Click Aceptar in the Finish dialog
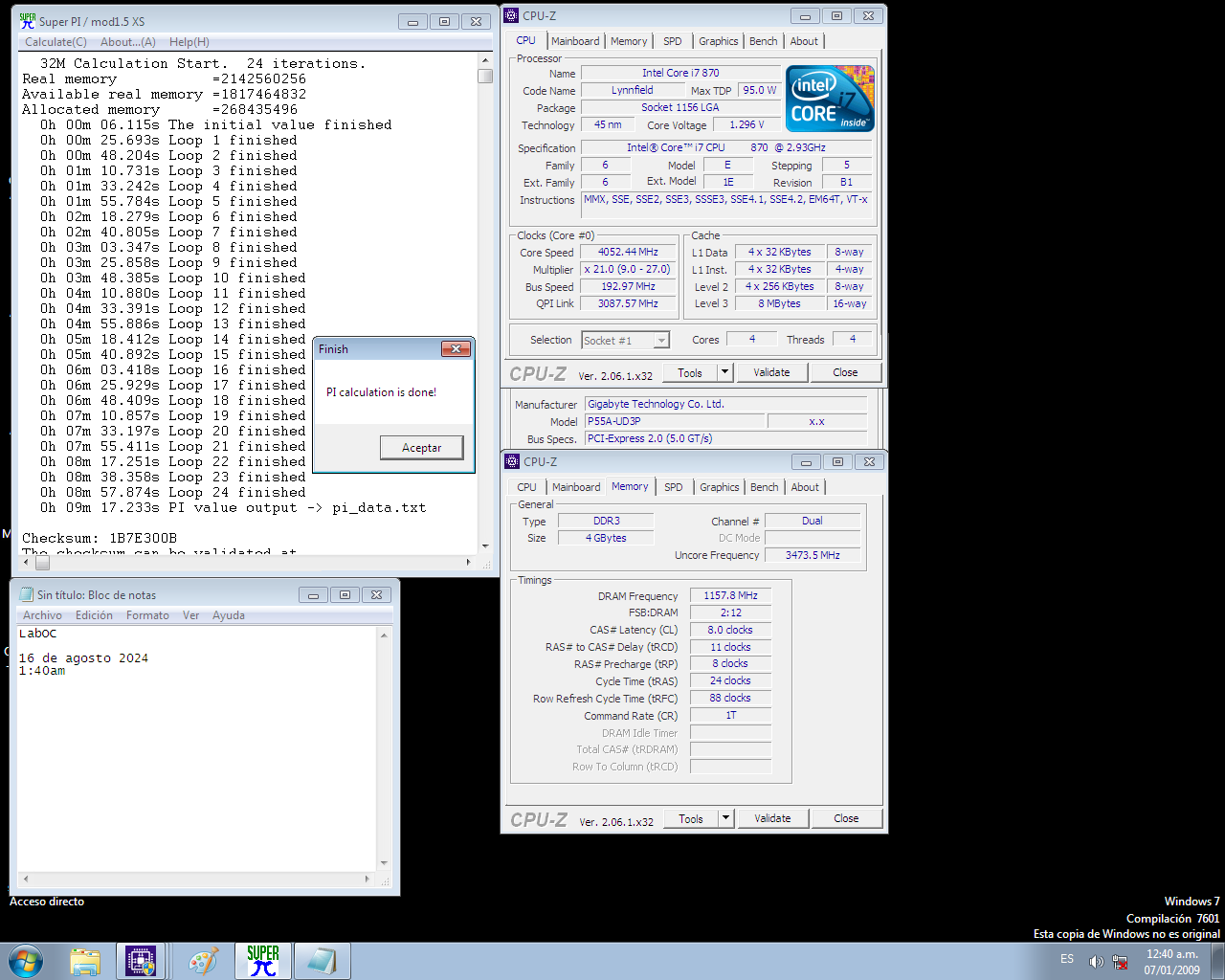 click(x=421, y=448)
